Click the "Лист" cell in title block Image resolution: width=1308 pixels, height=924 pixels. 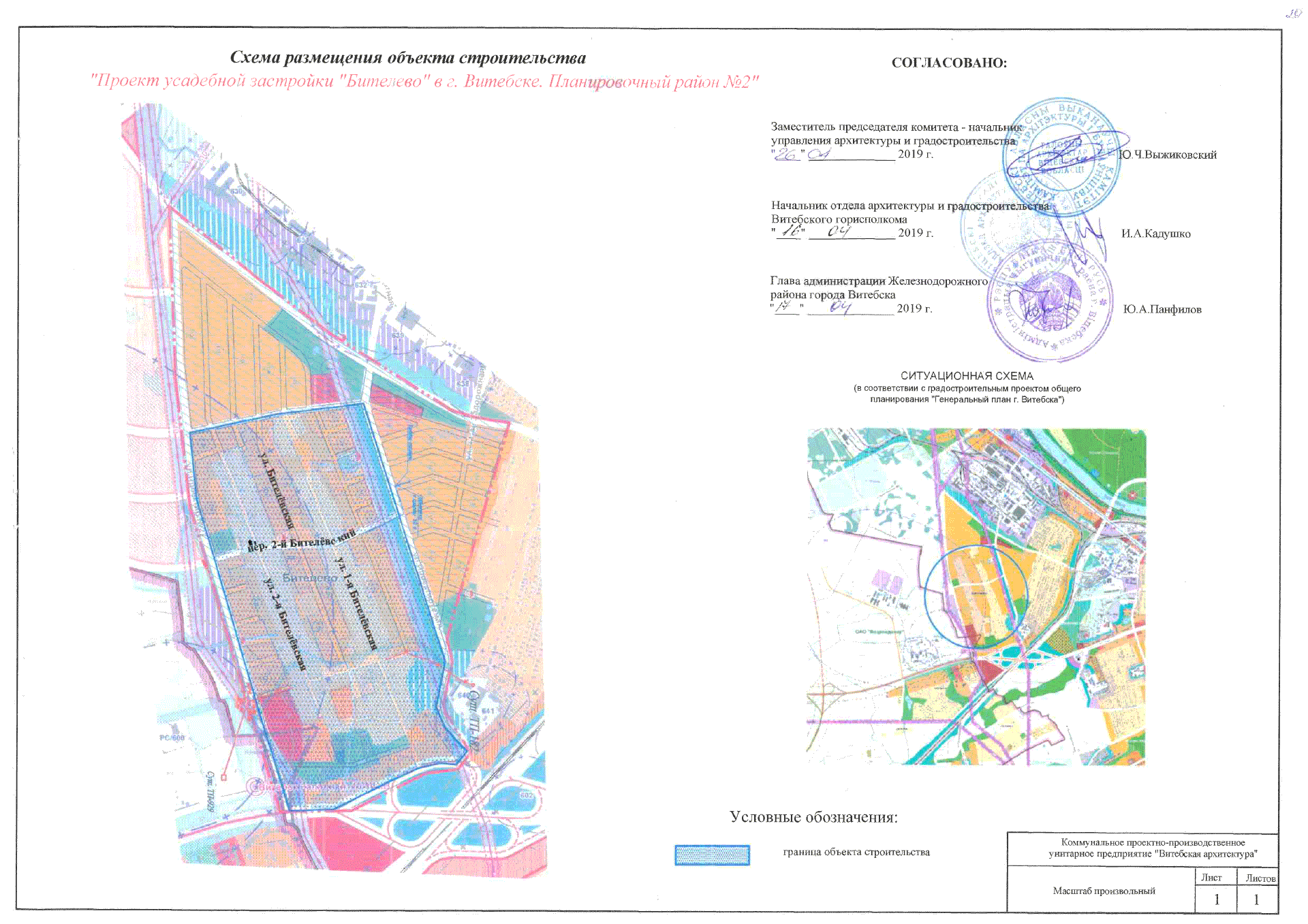(1215, 877)
